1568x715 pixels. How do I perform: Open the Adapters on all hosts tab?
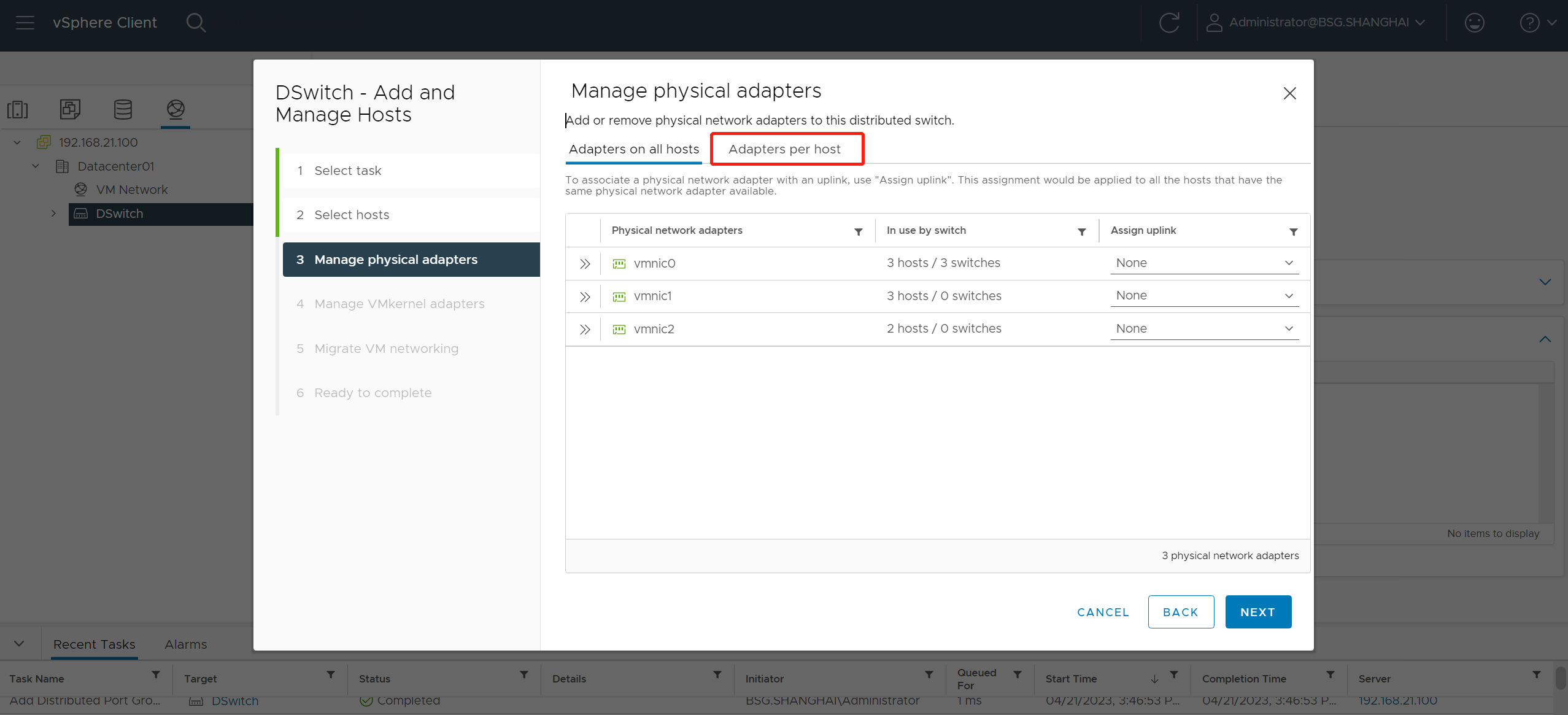coord(634,149)
